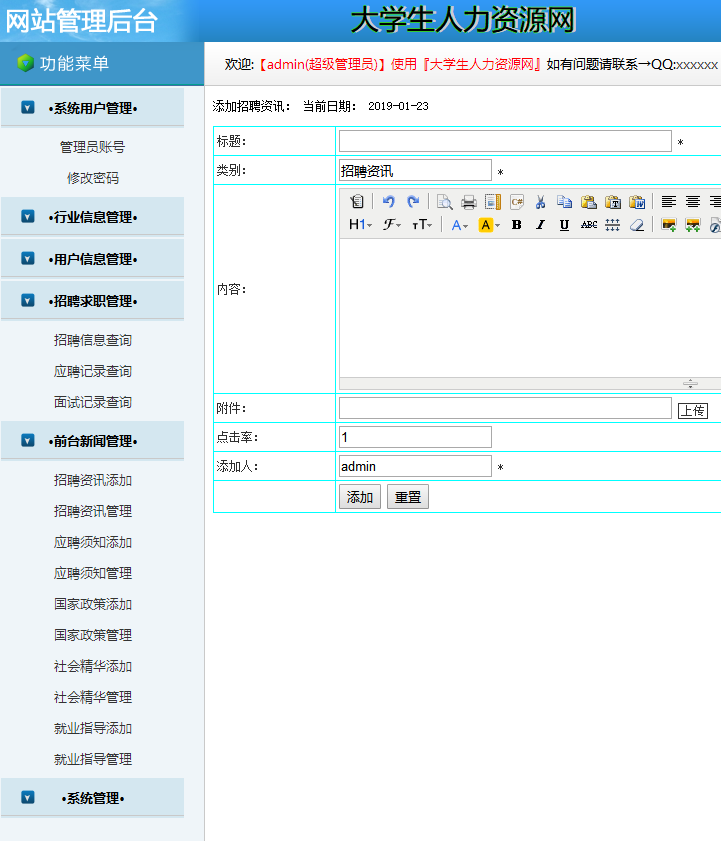
Task: Click the 上传 upload button
Action: pyautogui.click(x=693, y=411)
